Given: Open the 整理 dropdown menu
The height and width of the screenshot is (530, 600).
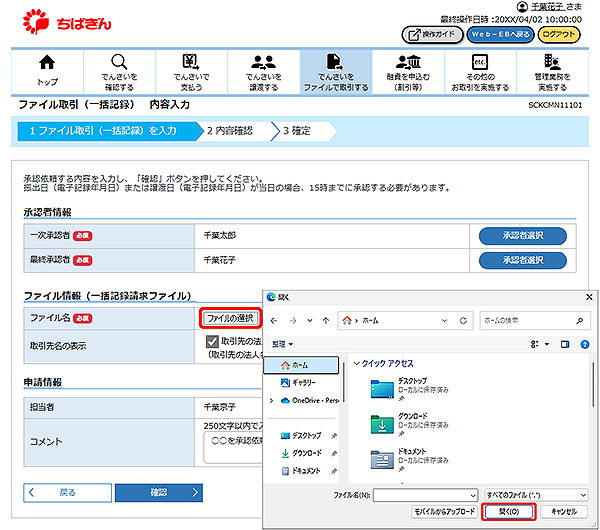Looking at the screenshot, I should coord(282,344).
